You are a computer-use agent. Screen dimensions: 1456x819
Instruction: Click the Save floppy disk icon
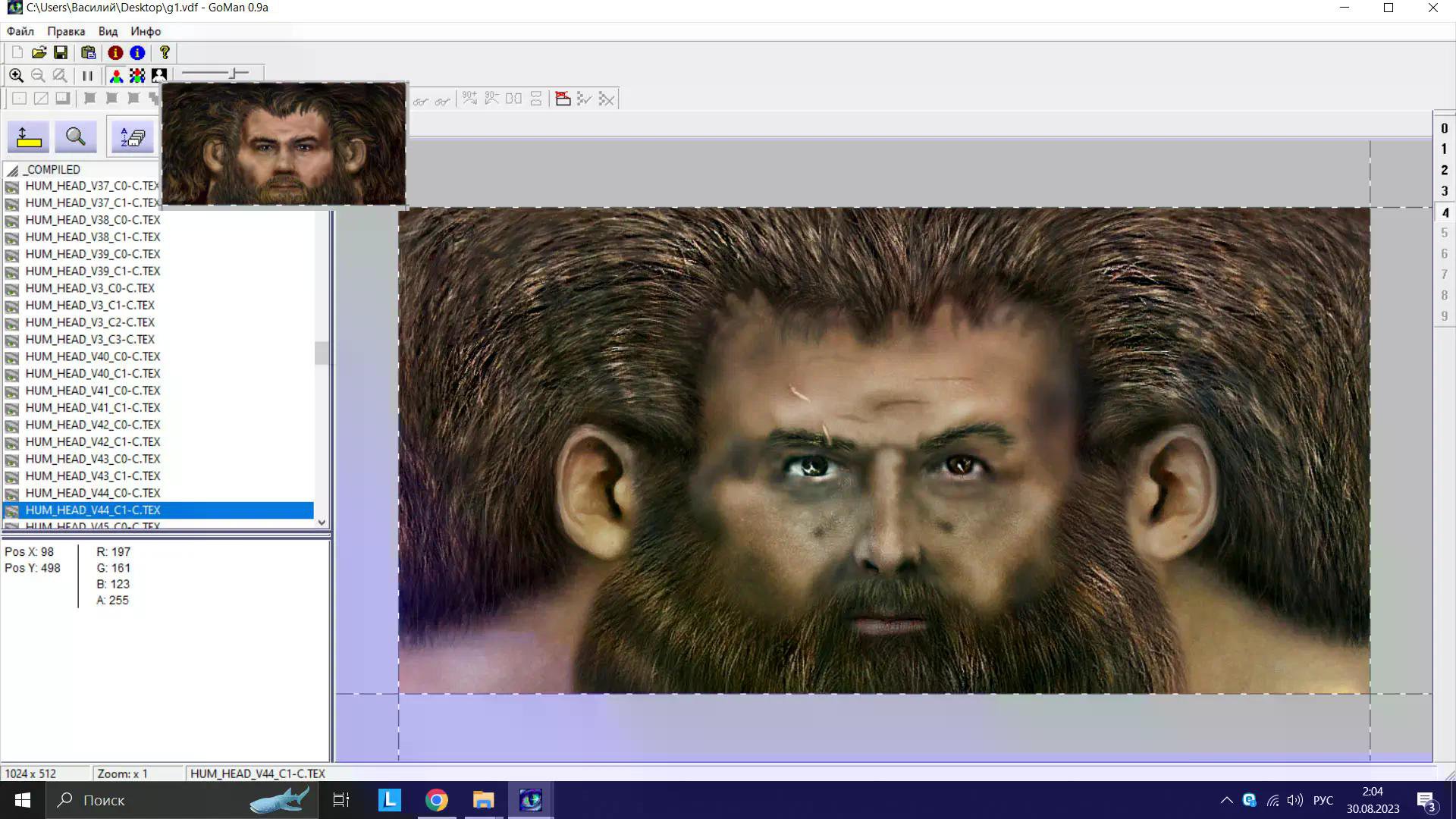click(x=61, y=52)
